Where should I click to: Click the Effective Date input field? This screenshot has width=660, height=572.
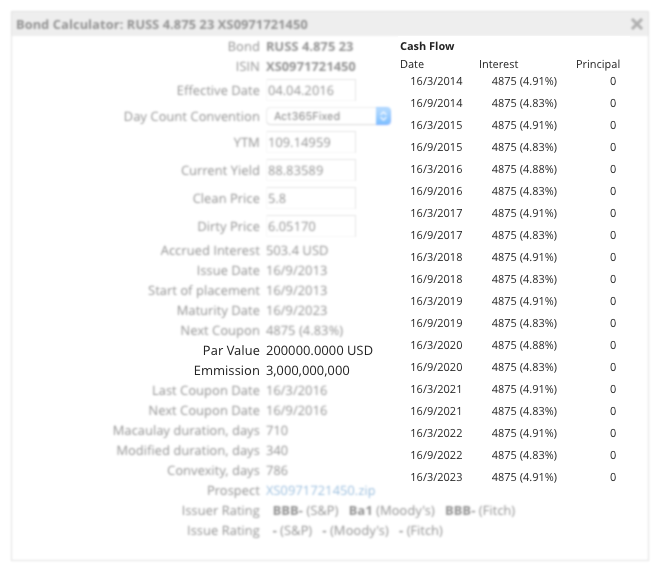[311, 90]
